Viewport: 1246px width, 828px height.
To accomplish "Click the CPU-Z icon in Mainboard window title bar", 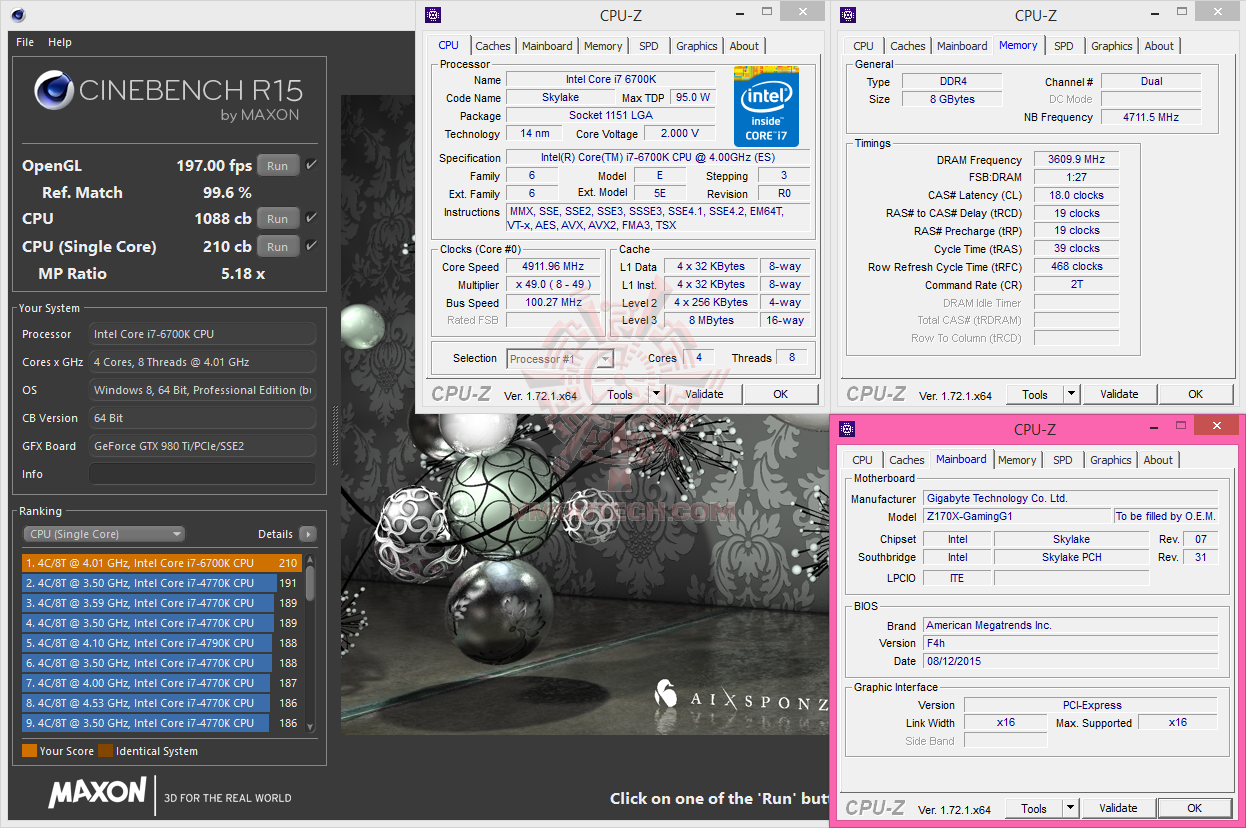I will pos(848,429).
